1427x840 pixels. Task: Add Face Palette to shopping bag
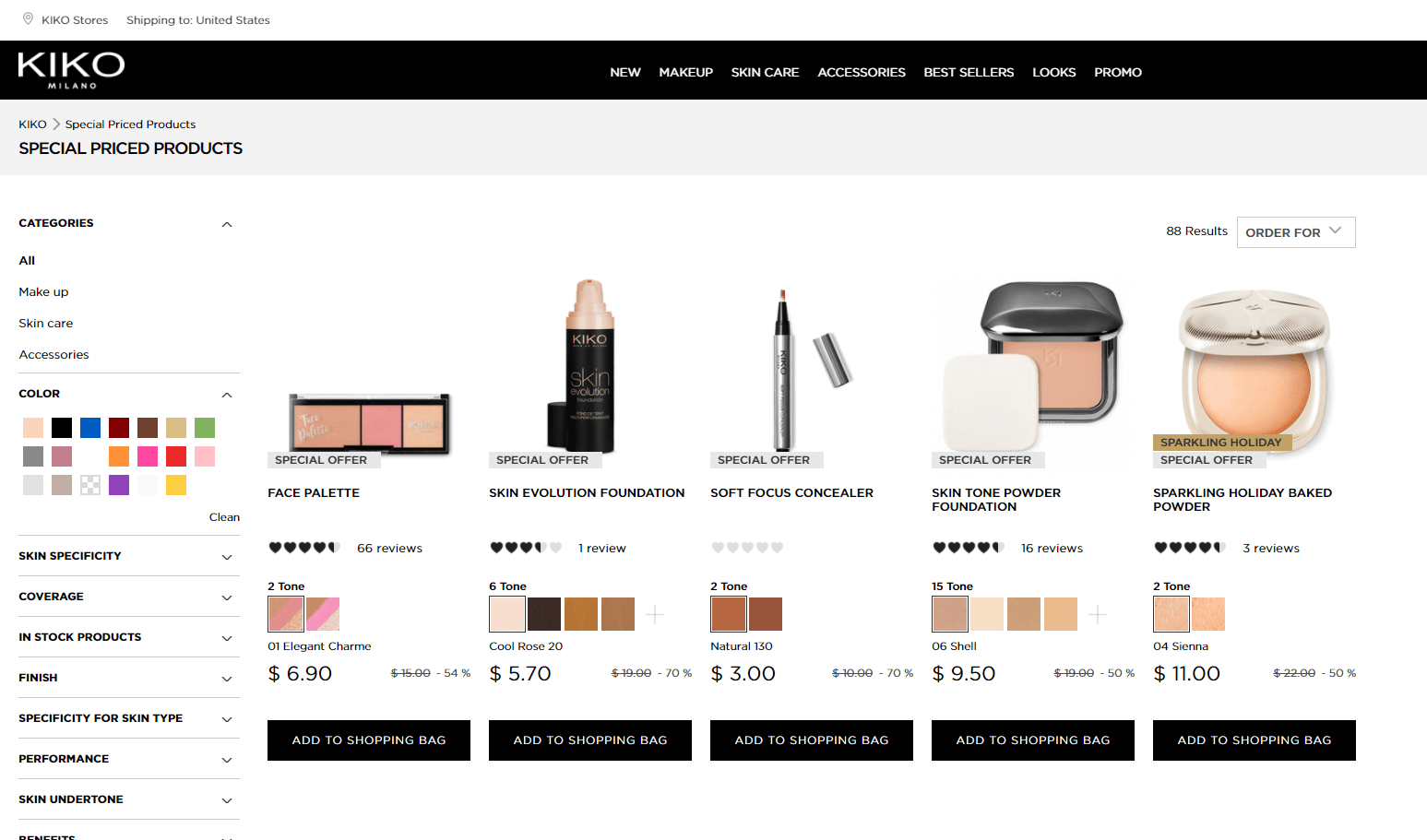369,740
